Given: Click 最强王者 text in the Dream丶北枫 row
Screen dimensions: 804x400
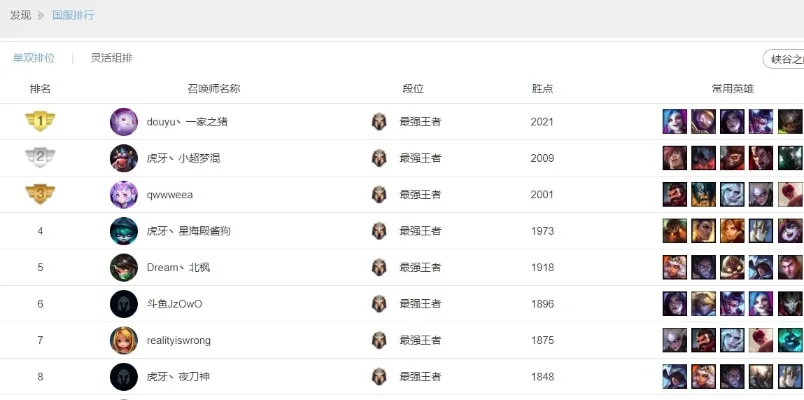Looking at the screenshot, I should 420,268.
